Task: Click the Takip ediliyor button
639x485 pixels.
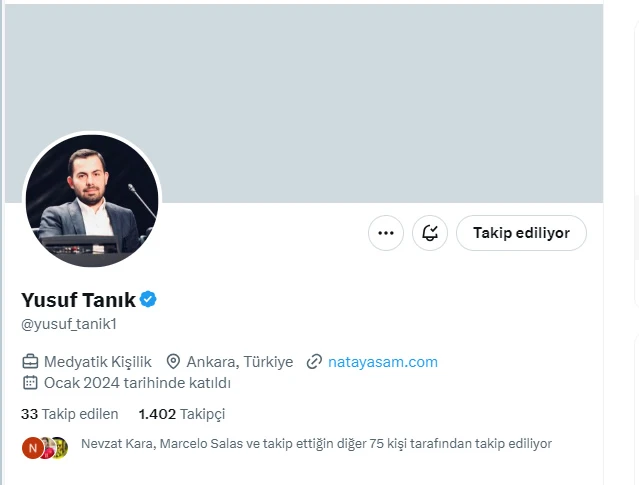Action: coord(521,233)
